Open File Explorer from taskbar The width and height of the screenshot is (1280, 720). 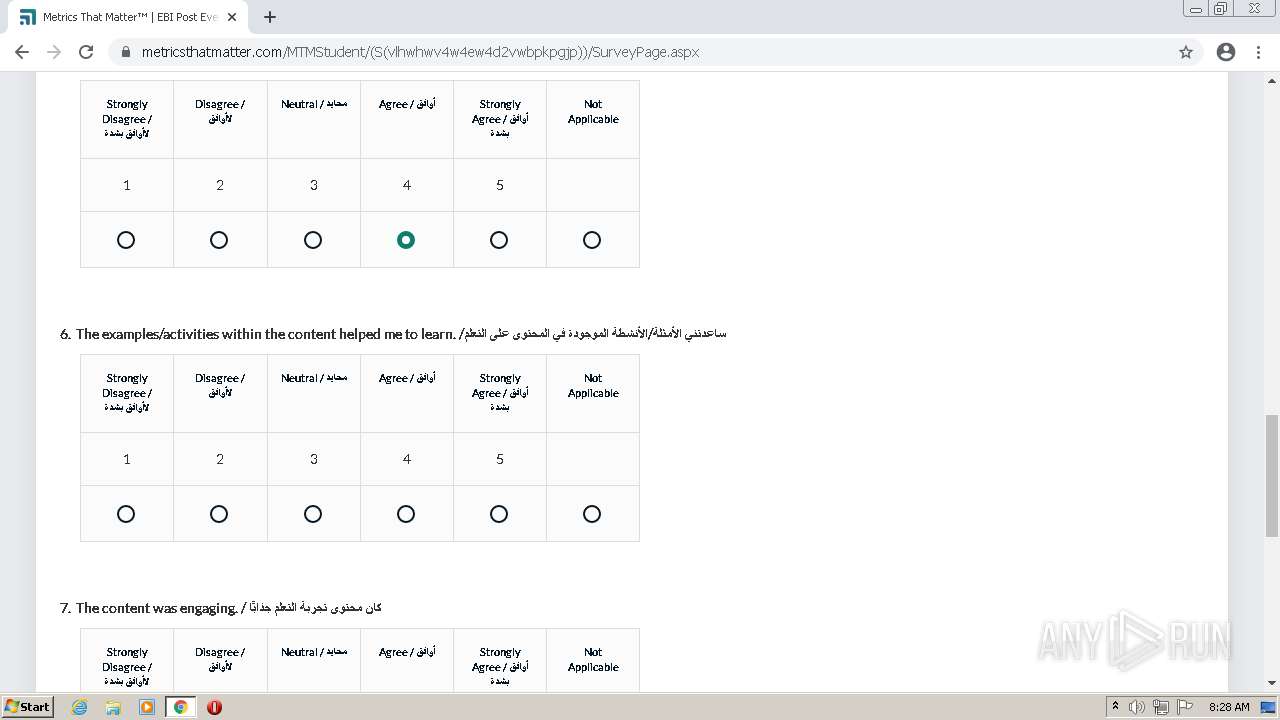pyautogui.click(x=113, y=707)
